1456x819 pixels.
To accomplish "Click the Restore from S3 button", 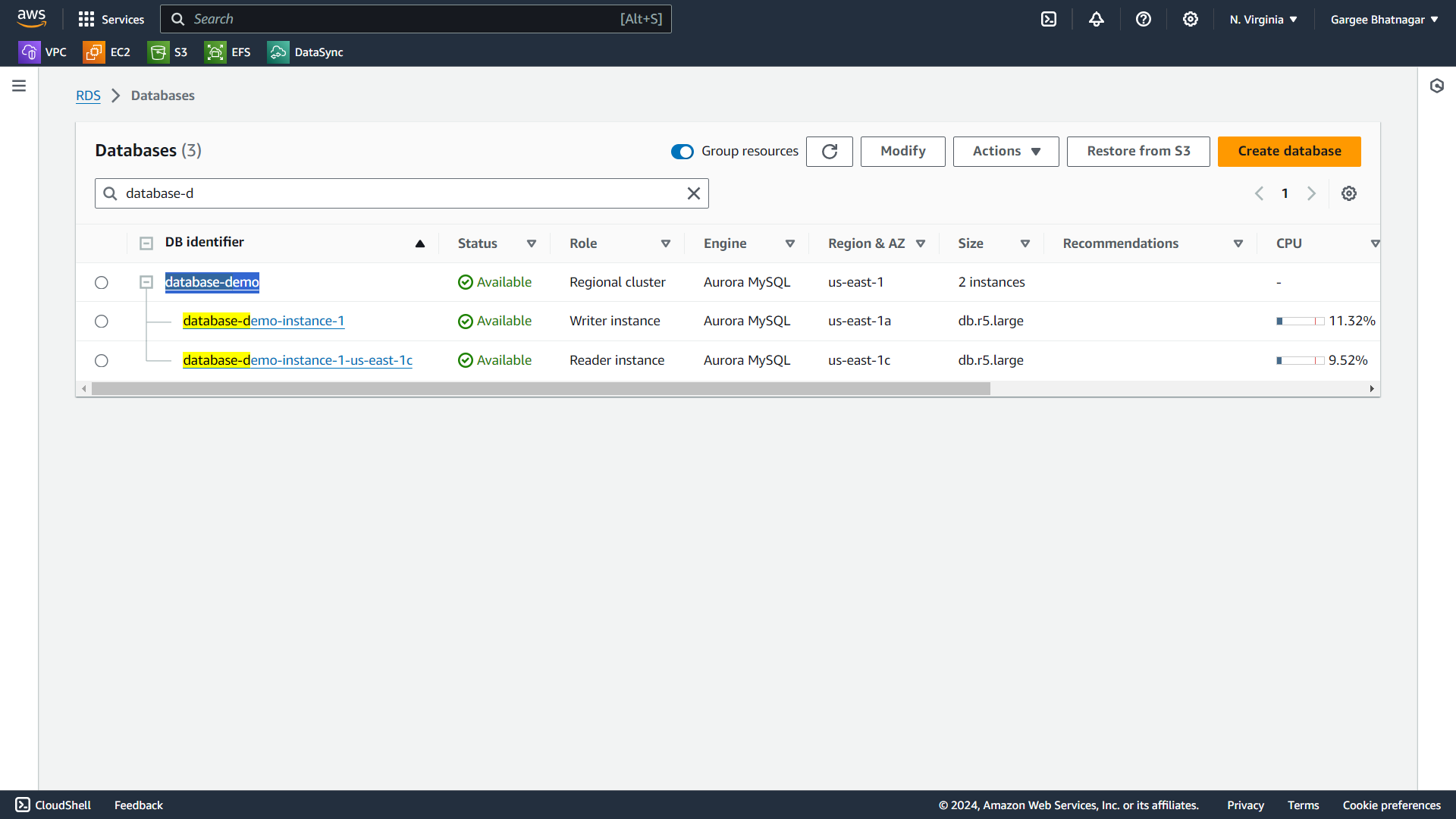I will click(1138, 152).
